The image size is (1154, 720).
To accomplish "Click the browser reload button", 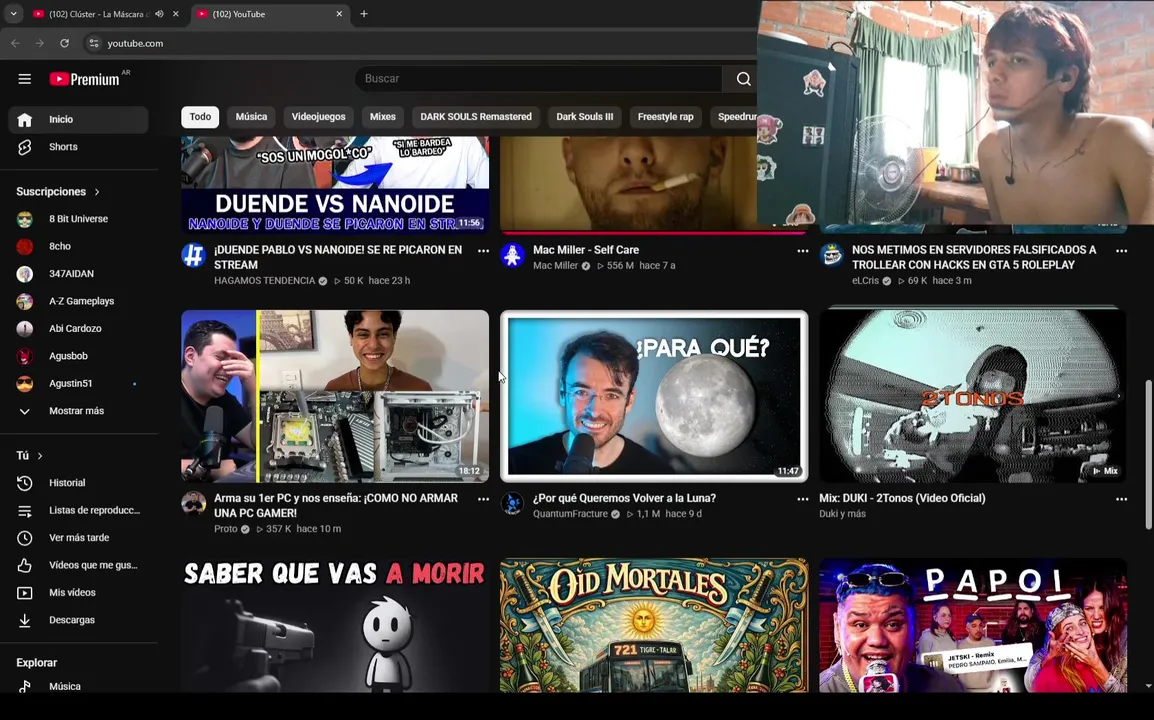I will [65, 43].
